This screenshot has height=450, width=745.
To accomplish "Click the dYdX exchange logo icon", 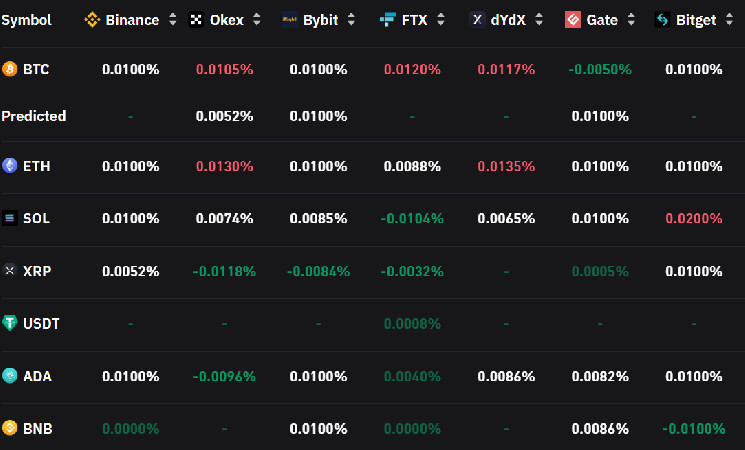I will click(478, 20).
